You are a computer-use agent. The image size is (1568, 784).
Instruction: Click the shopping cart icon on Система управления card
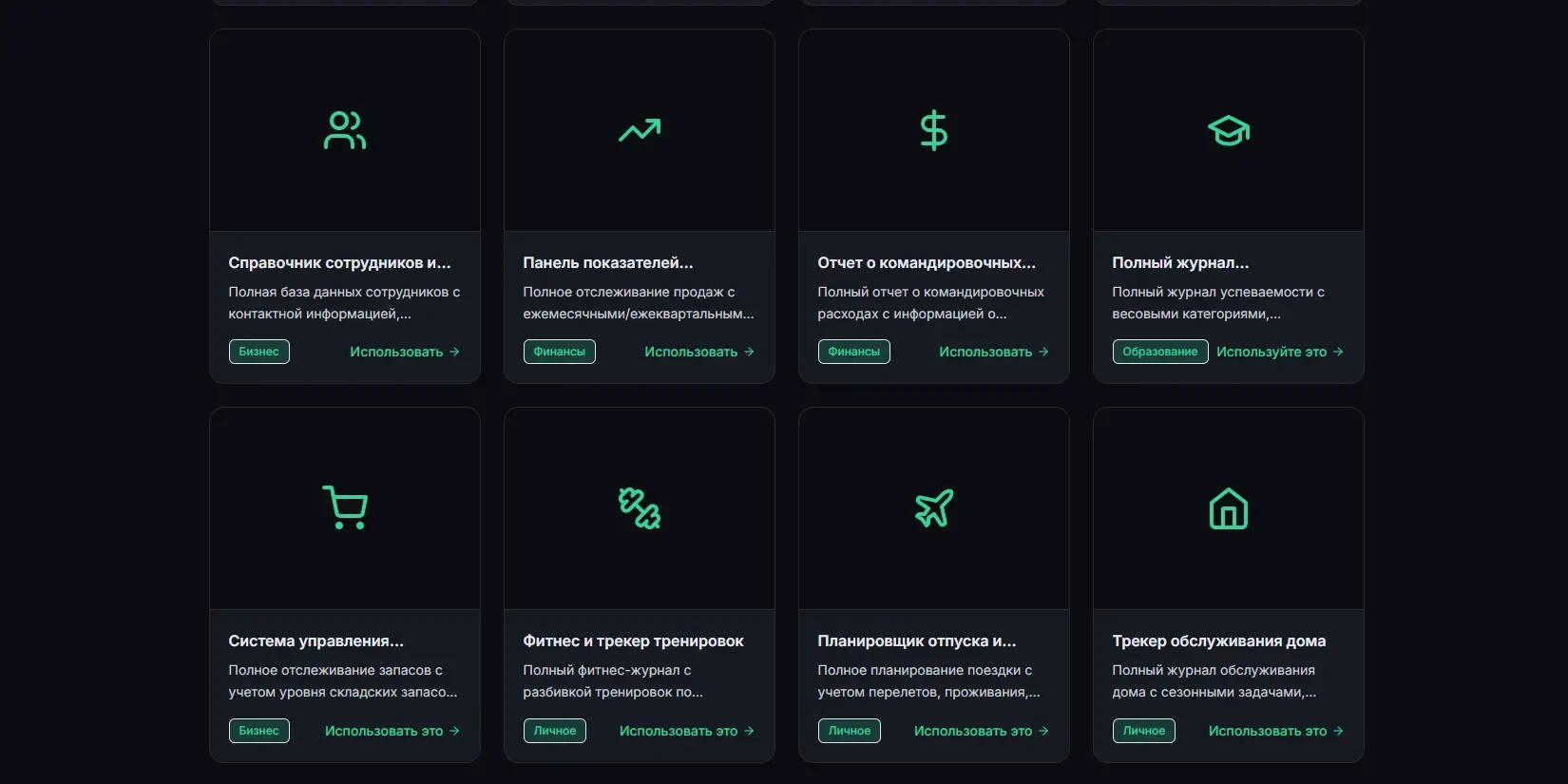[x=345, y=508]
